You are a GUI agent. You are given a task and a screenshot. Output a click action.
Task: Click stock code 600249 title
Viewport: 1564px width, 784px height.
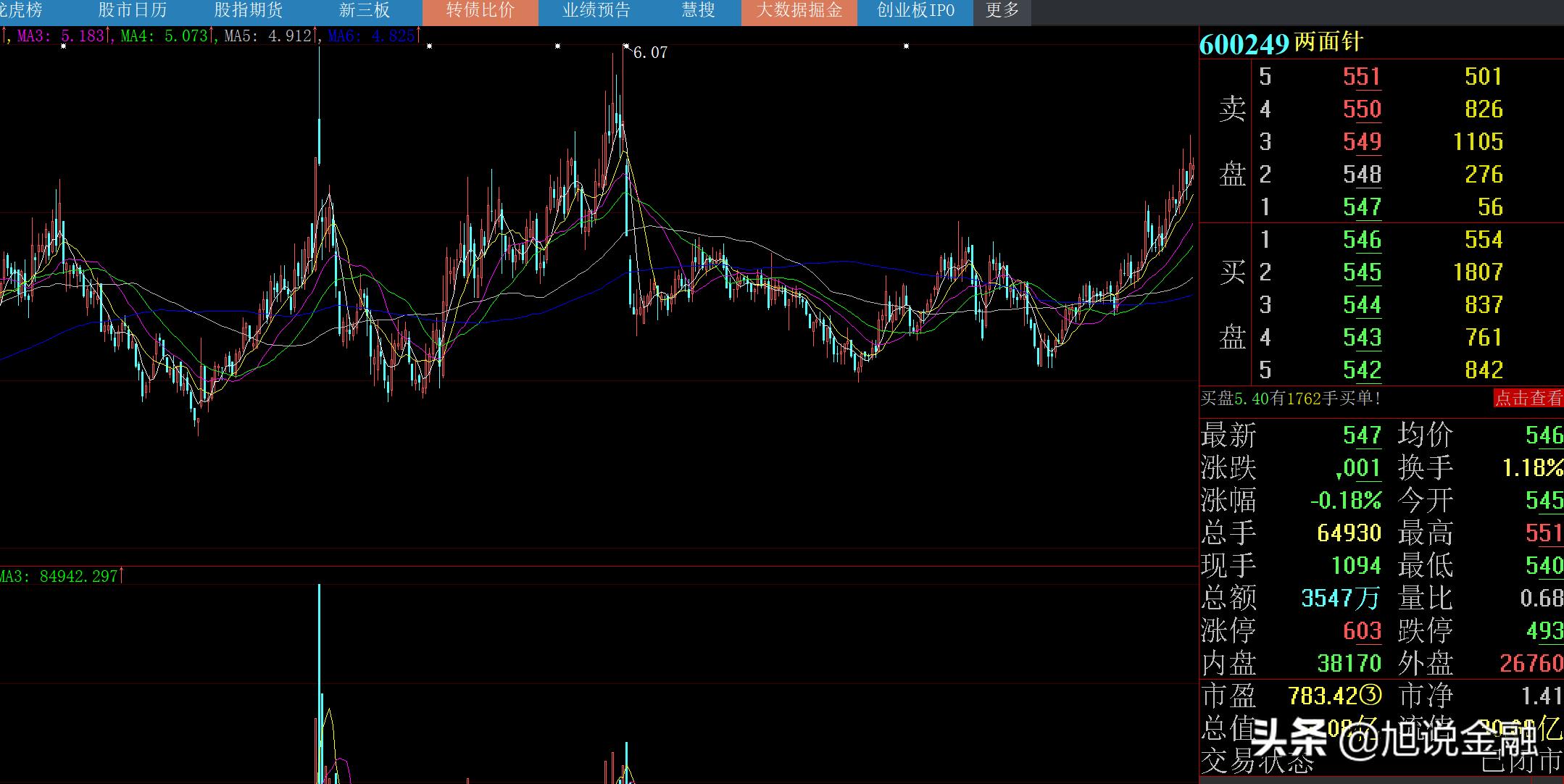(x=1244, y=43)
